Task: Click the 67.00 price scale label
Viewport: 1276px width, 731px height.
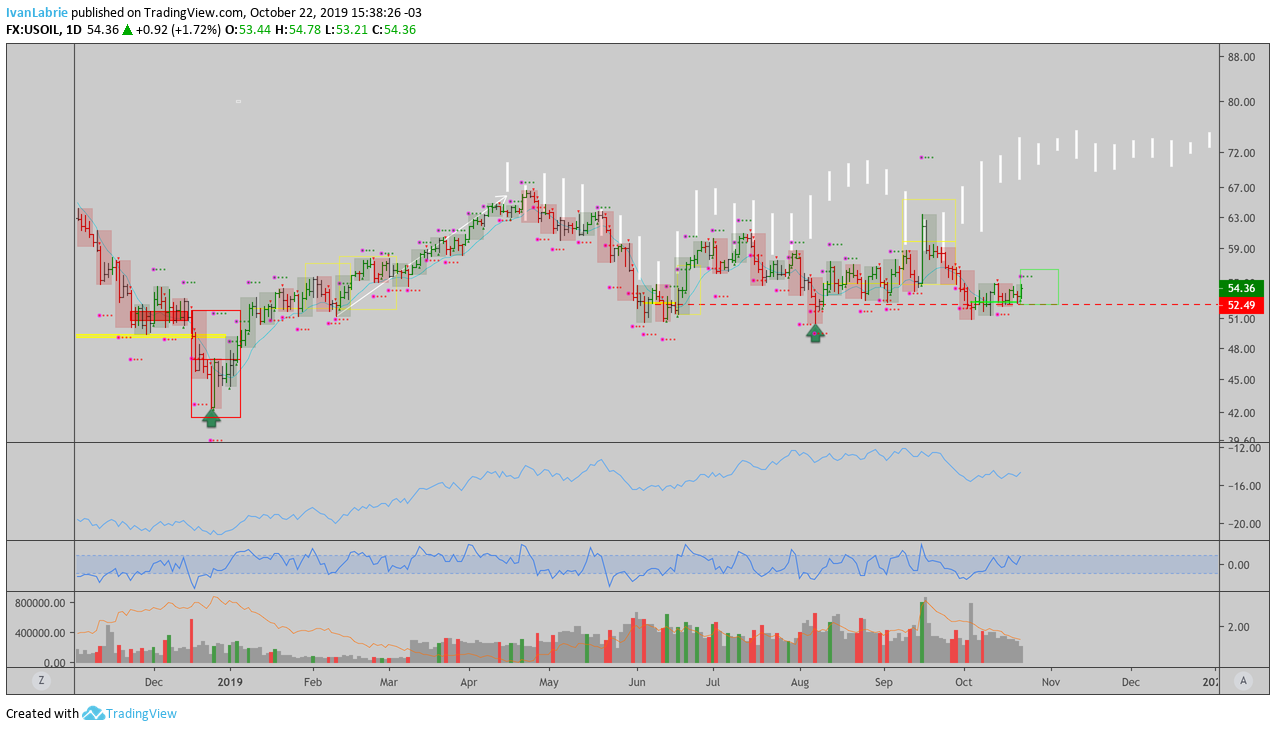Action: (1242, 188)
